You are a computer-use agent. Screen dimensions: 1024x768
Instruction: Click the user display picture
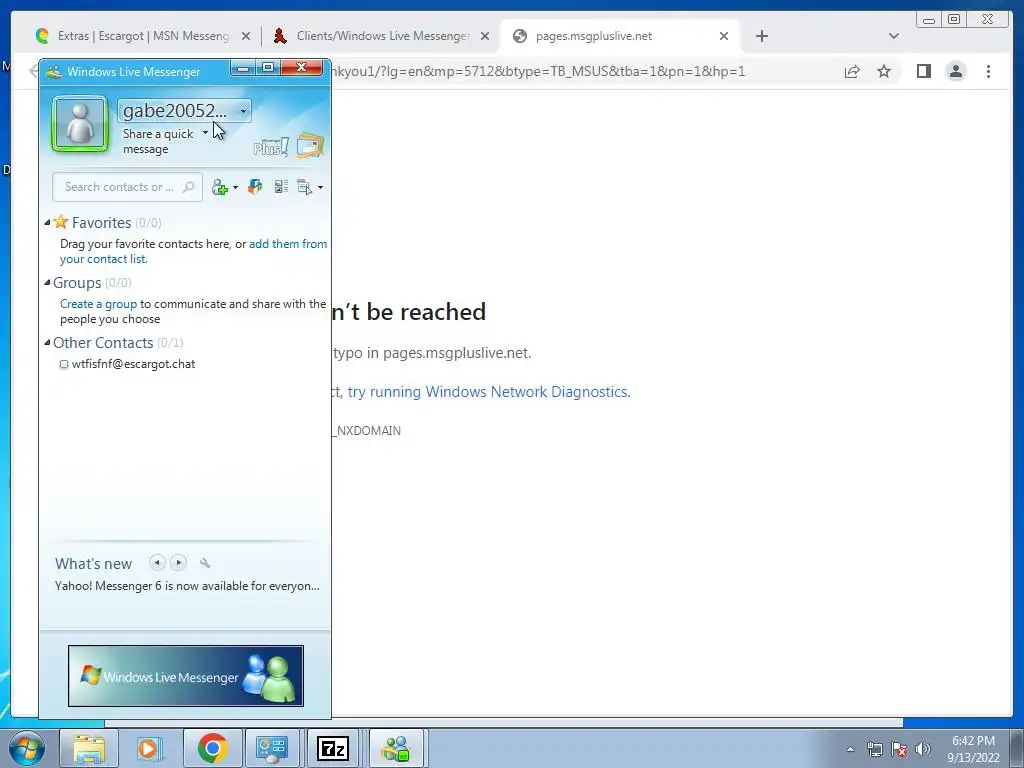[80, 124]
